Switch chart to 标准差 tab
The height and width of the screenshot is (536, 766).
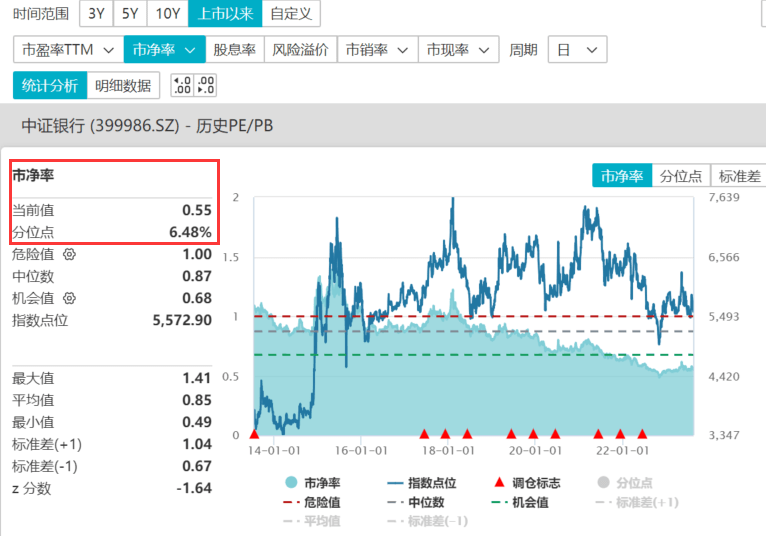739,176
